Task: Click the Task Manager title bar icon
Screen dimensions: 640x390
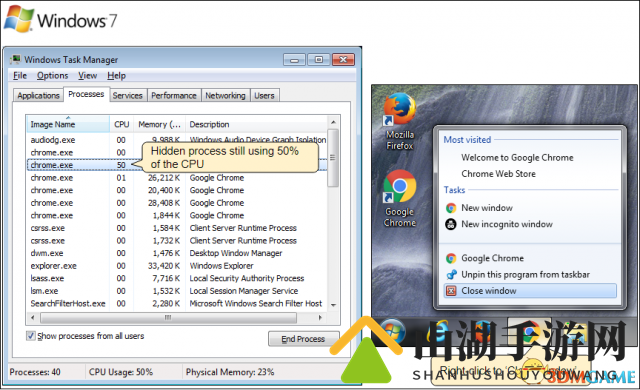Action: coord(16,59)
